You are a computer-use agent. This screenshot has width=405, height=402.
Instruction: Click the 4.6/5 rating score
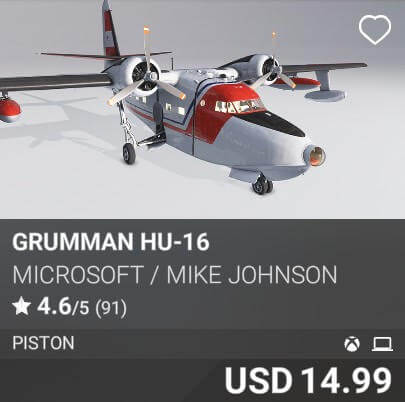coord(63,307)
